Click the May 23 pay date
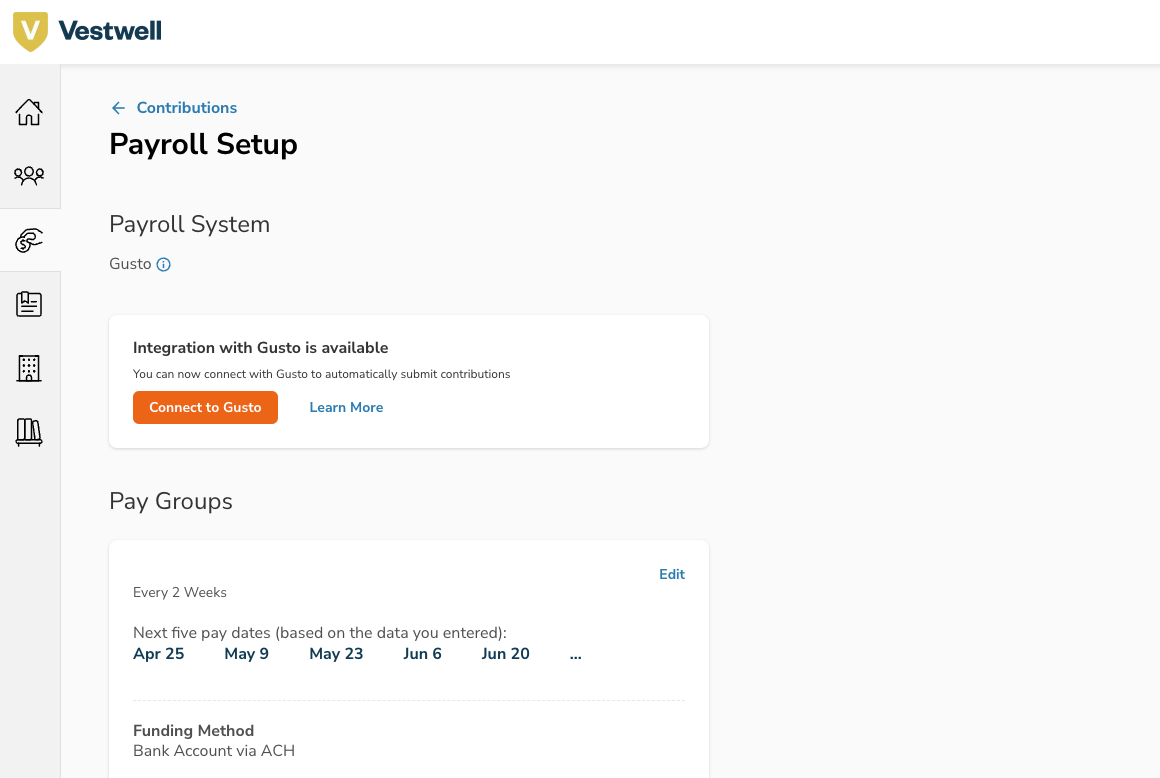The width and height of the screenshot is (1160, 778). [x=336, y=654]
